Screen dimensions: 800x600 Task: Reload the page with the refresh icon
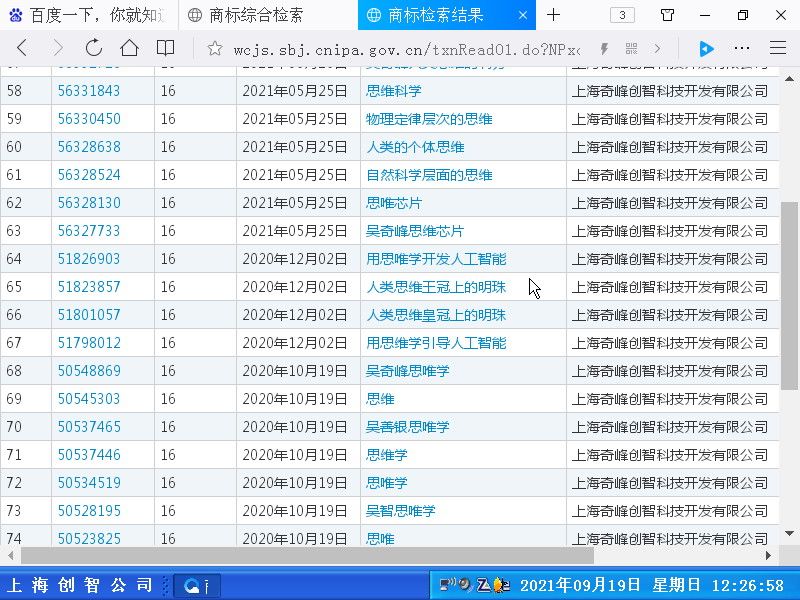coord(94,48)
